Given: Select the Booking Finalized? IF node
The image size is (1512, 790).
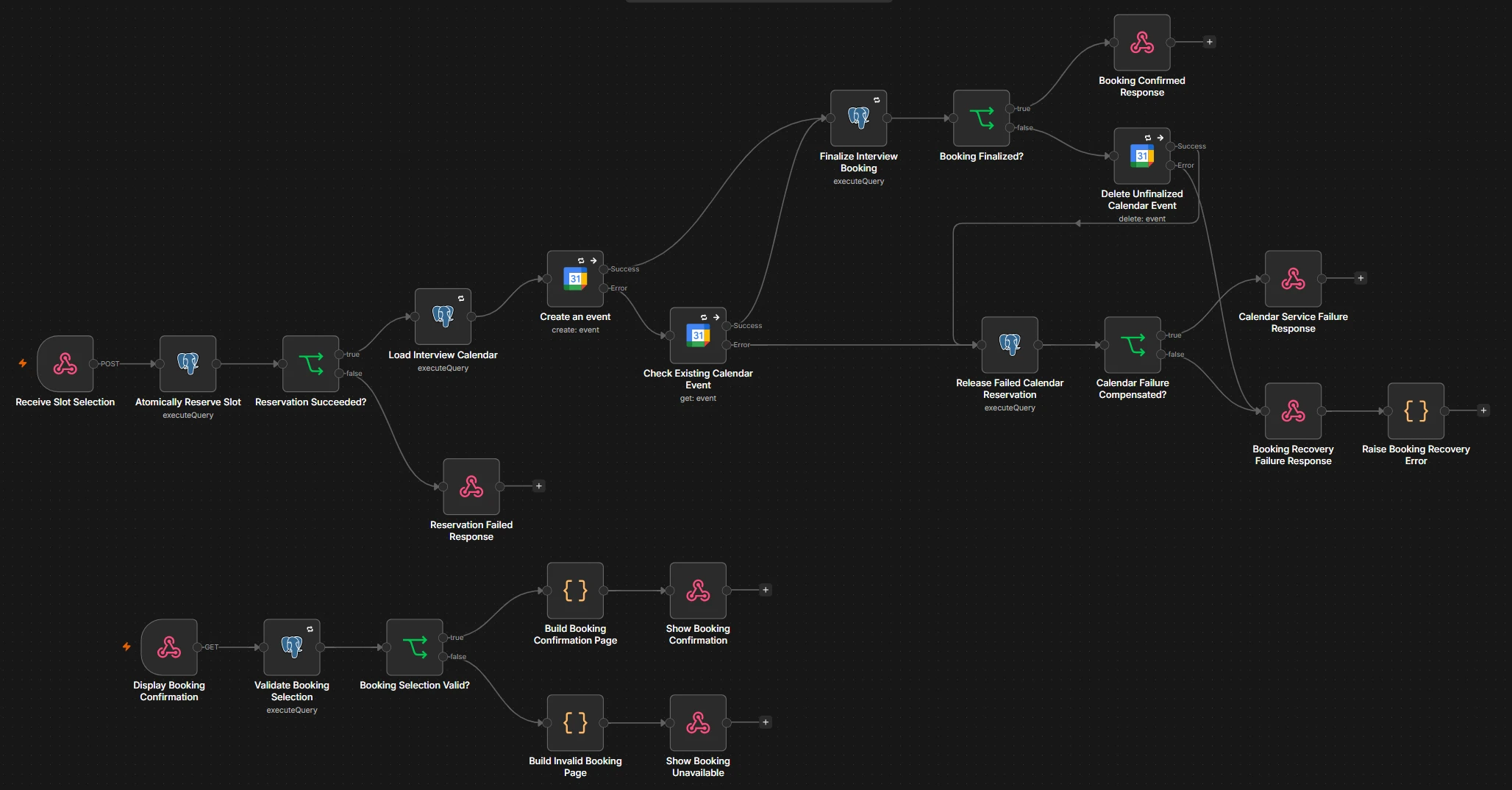Looking at the screenshot, I should (982, 118).
